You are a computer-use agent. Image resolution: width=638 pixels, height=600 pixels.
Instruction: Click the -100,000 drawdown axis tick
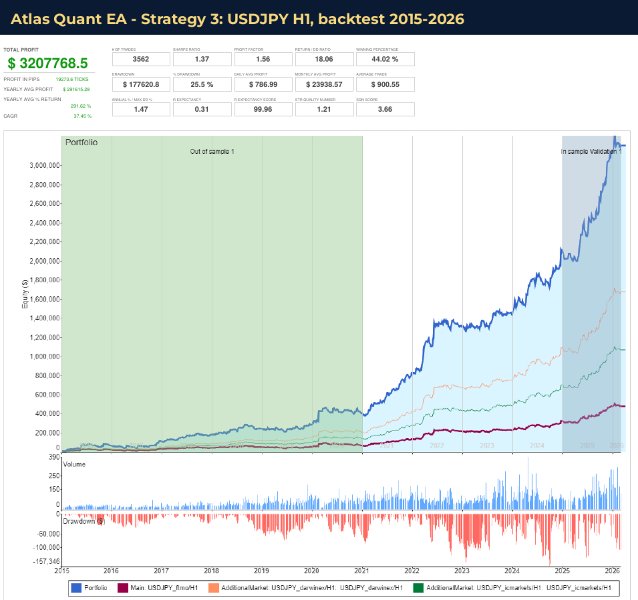(x=48, y=547)
